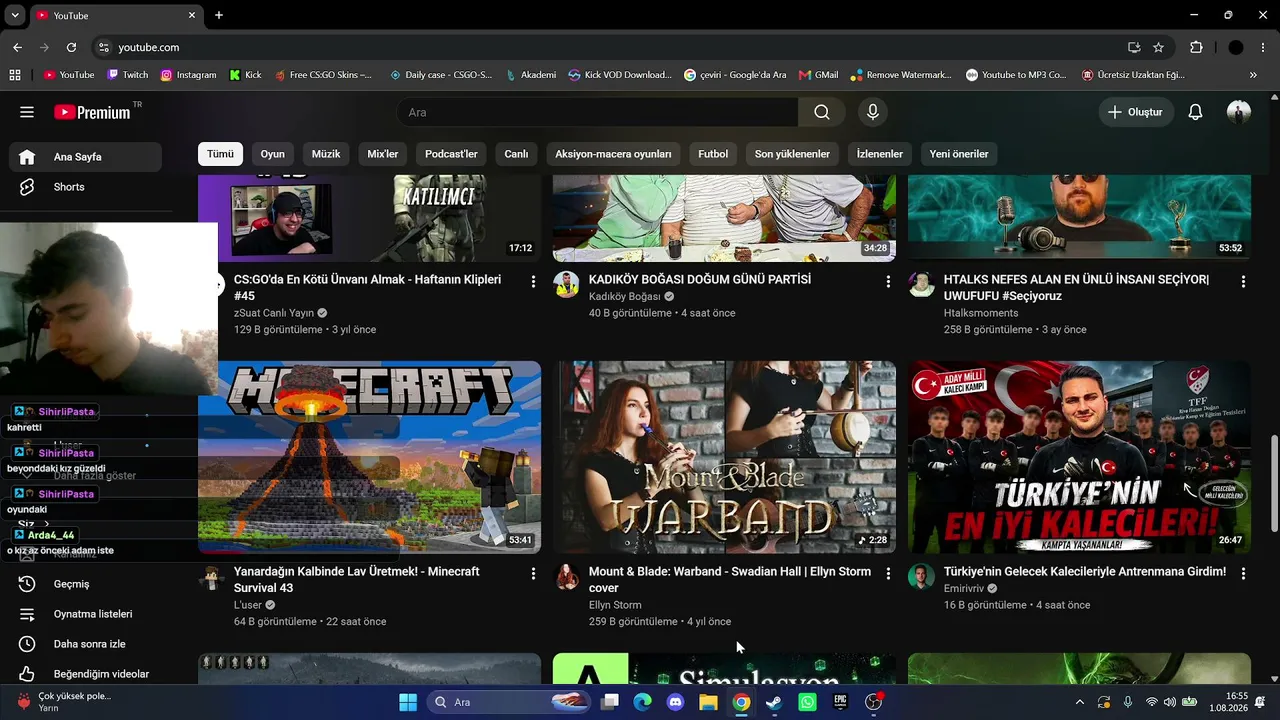The image size is (1280, 720).
Task: Play the Türkiye'nin En İyi Kalecileri thumbnail
Action: point(1079,457)
